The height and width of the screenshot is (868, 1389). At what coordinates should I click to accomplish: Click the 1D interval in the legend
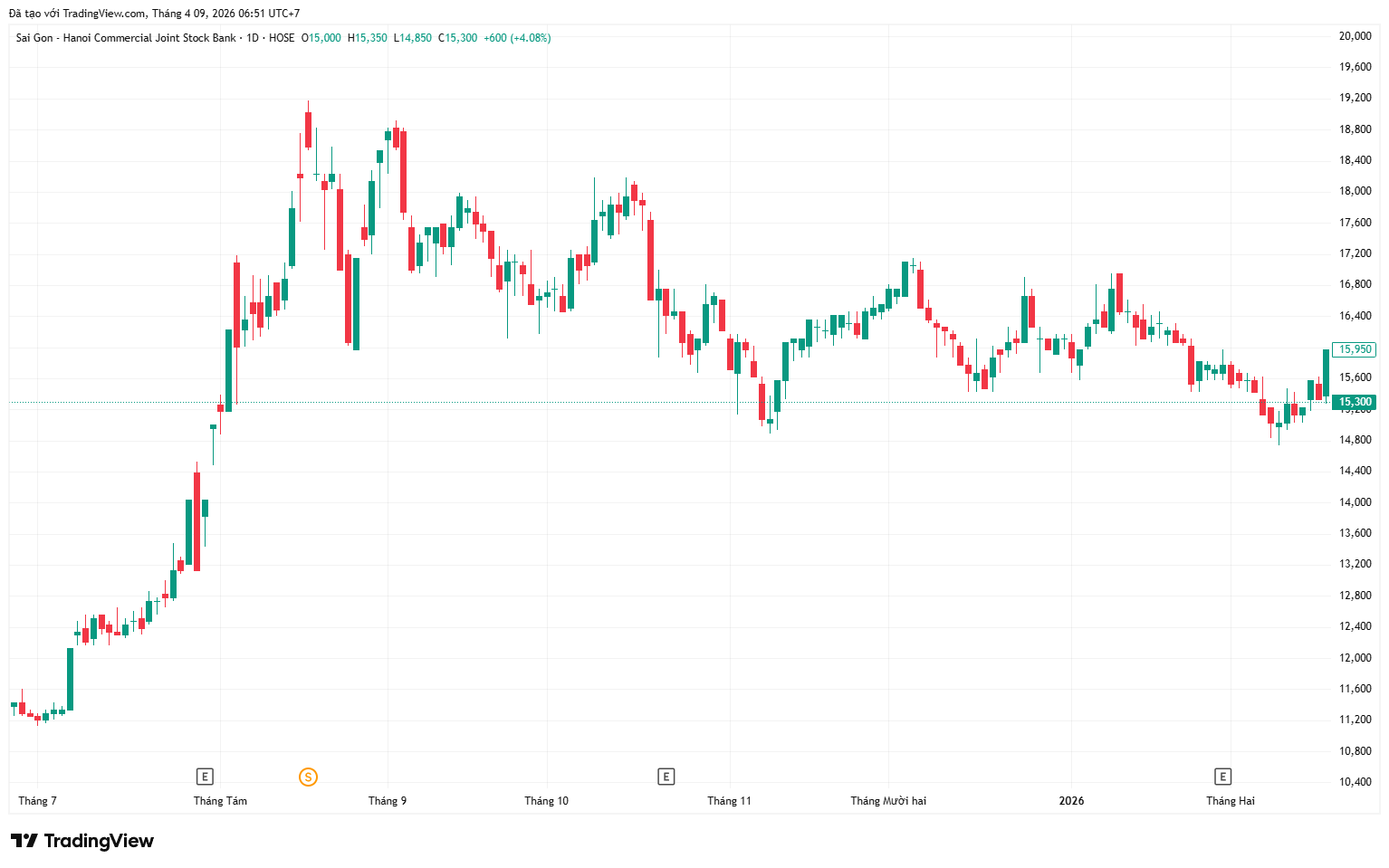[253, 38]
